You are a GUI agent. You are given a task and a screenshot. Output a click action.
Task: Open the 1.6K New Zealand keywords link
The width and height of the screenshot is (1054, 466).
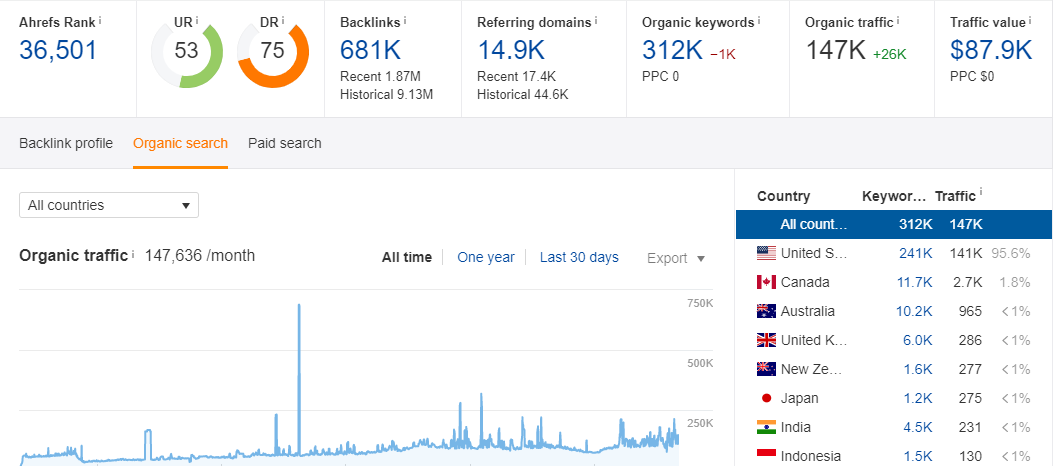[918, 369]
